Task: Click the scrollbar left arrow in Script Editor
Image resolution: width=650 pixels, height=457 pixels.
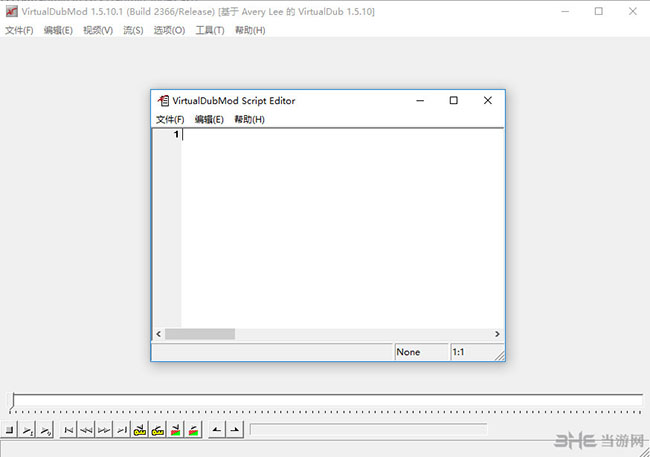Action: [159, 334]
